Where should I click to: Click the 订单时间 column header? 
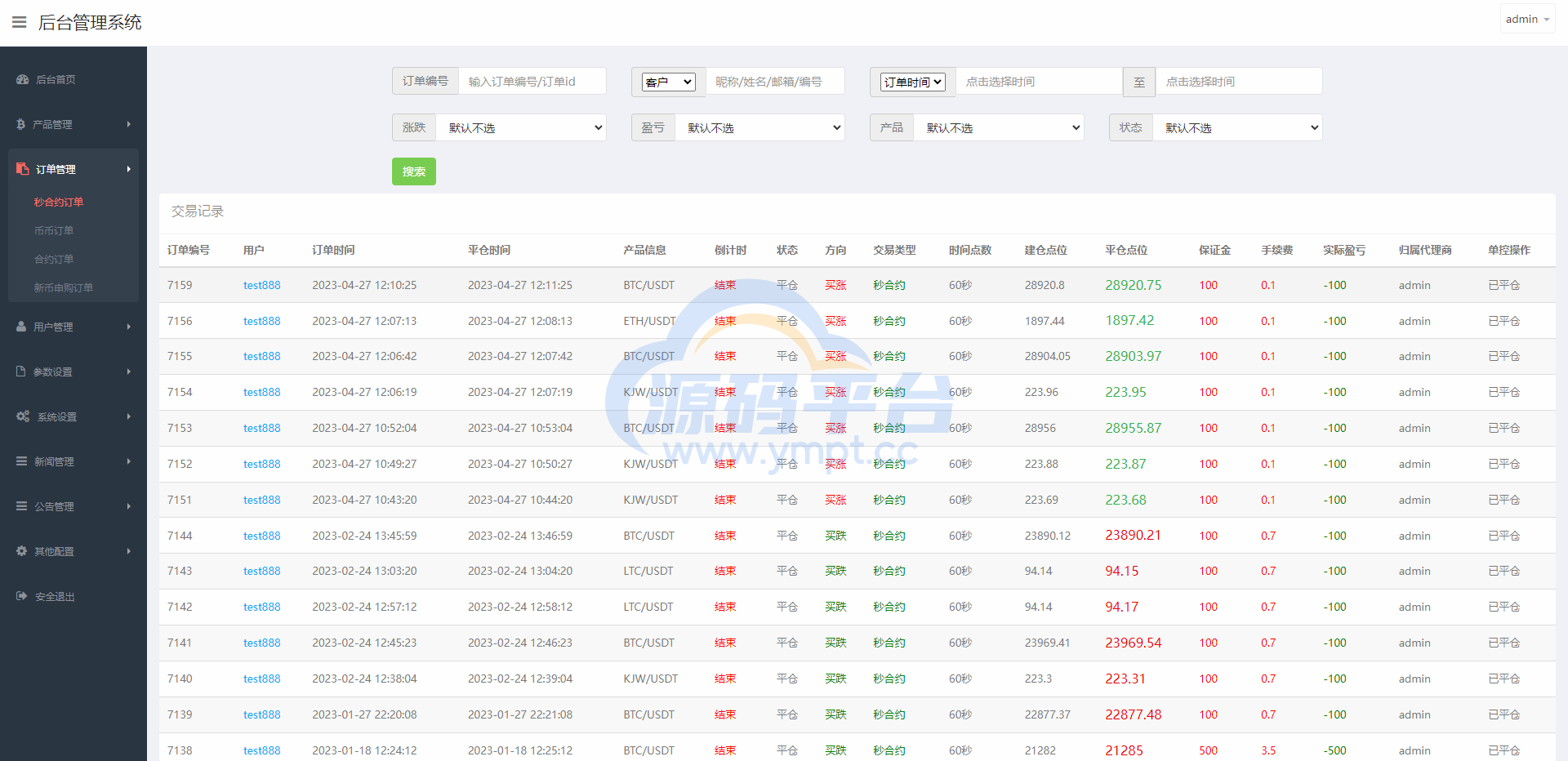[333, 250]
